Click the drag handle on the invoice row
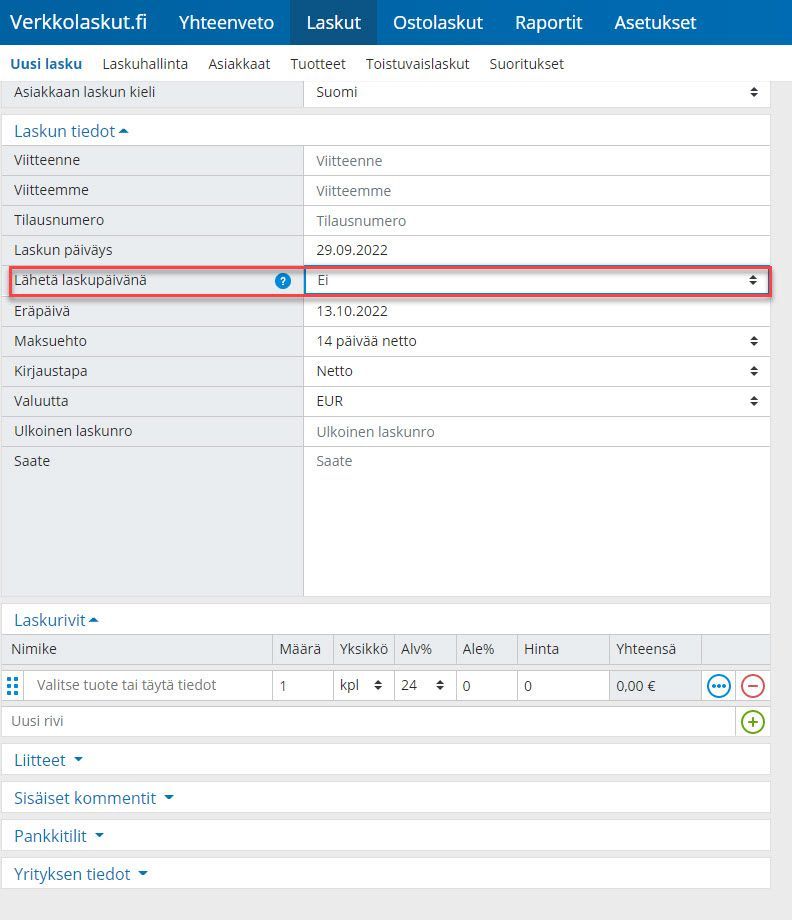The image size is (792, 920). coord(13,686)
